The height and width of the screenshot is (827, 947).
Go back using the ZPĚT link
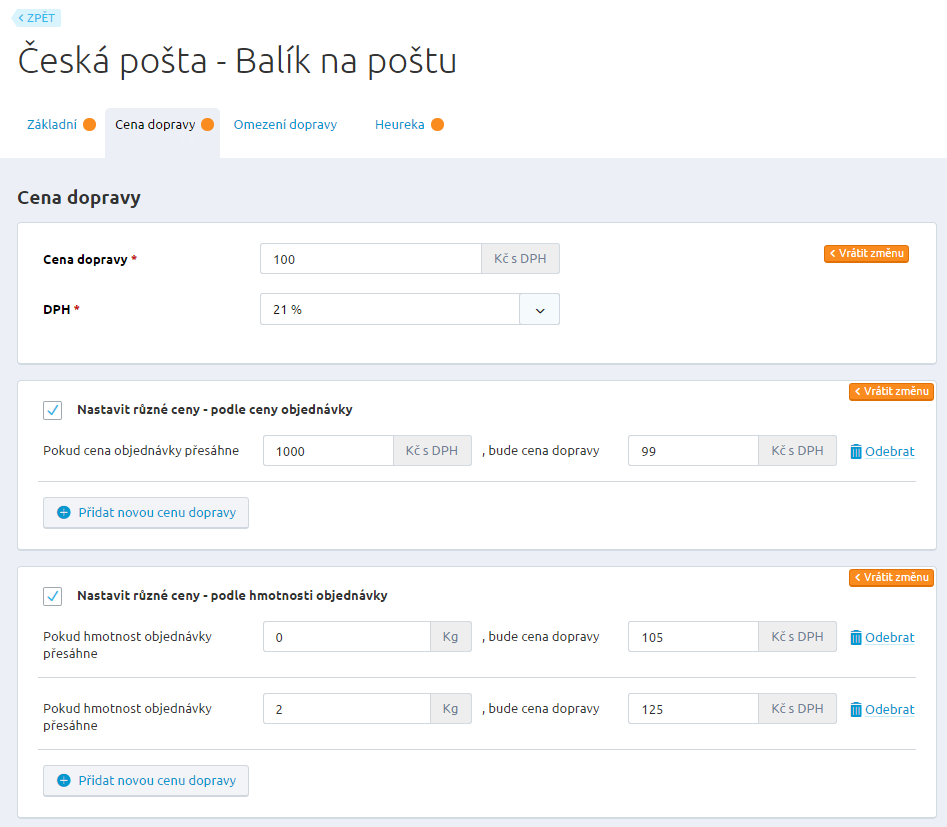pos(36,18)
